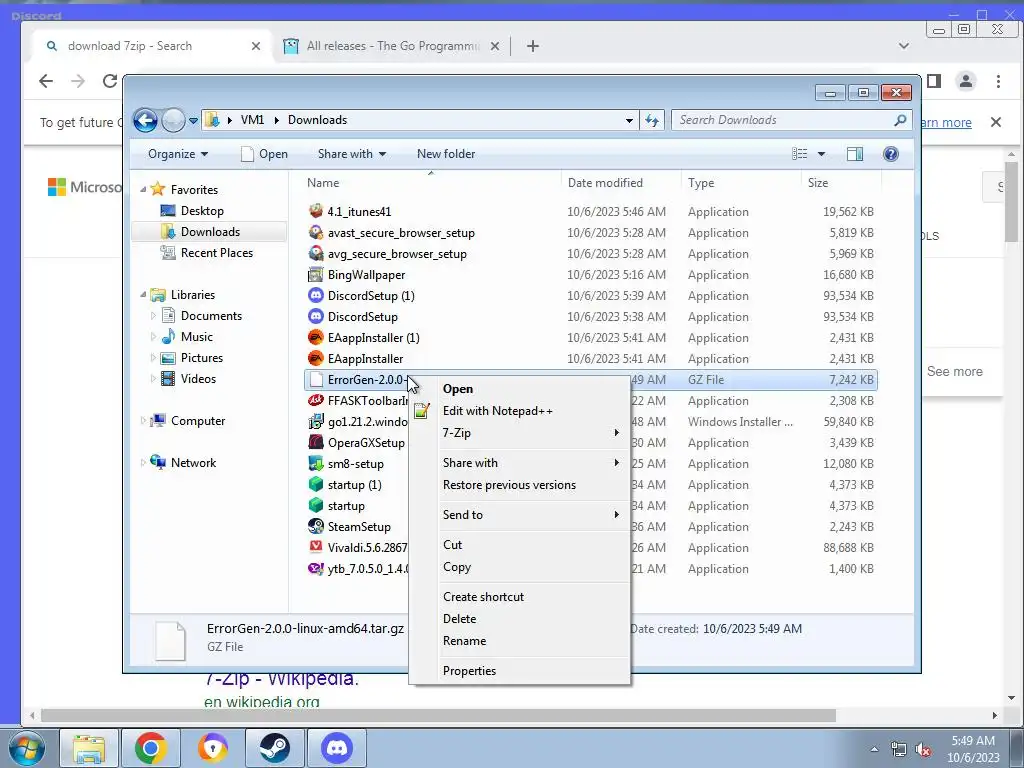The width and height of the screenshot is (1024, 768).
Task: Open the Chrome profile avatar
Action: pos(965,81)
